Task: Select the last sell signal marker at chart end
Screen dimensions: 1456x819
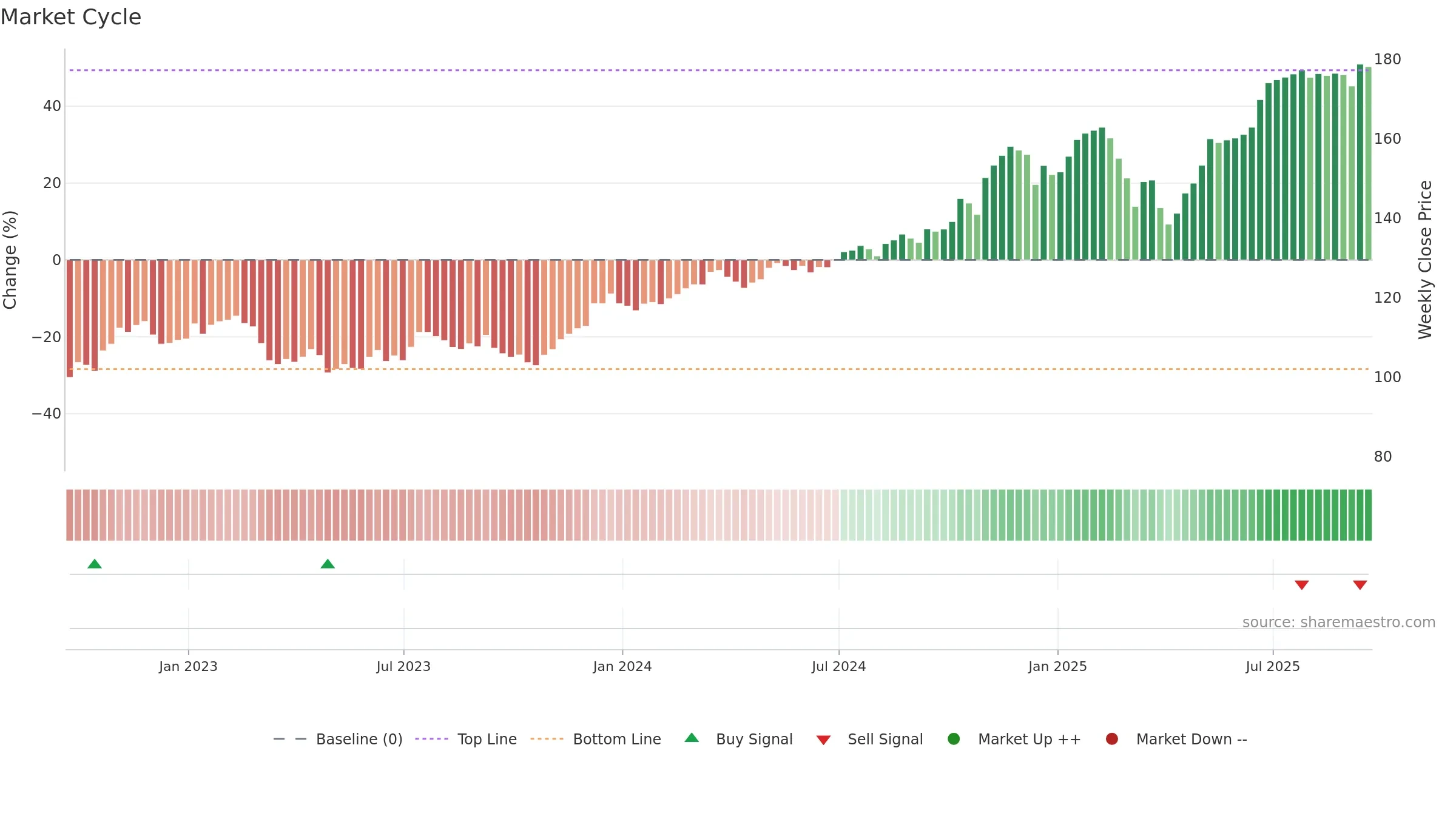Action: [x=1360, y=585]
